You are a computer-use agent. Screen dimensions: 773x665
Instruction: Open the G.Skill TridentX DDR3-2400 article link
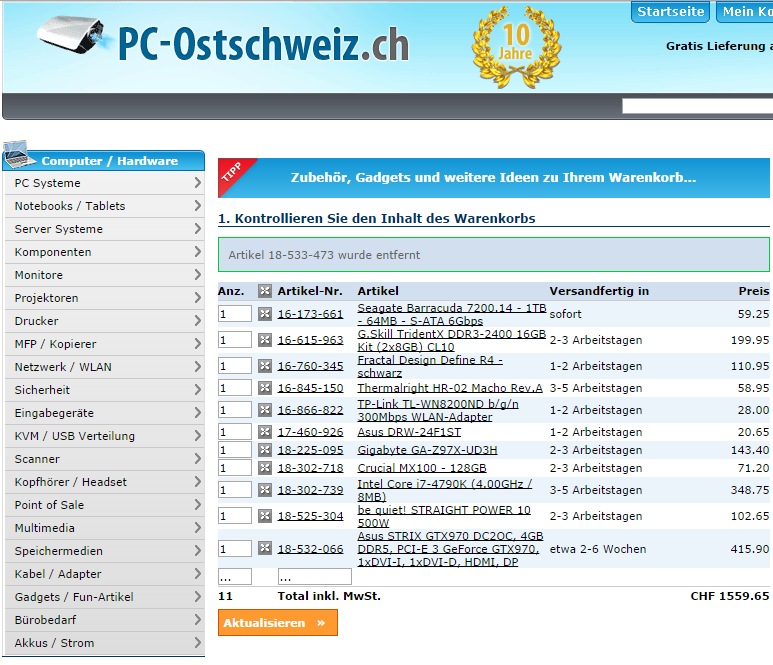tap(452, 340)
